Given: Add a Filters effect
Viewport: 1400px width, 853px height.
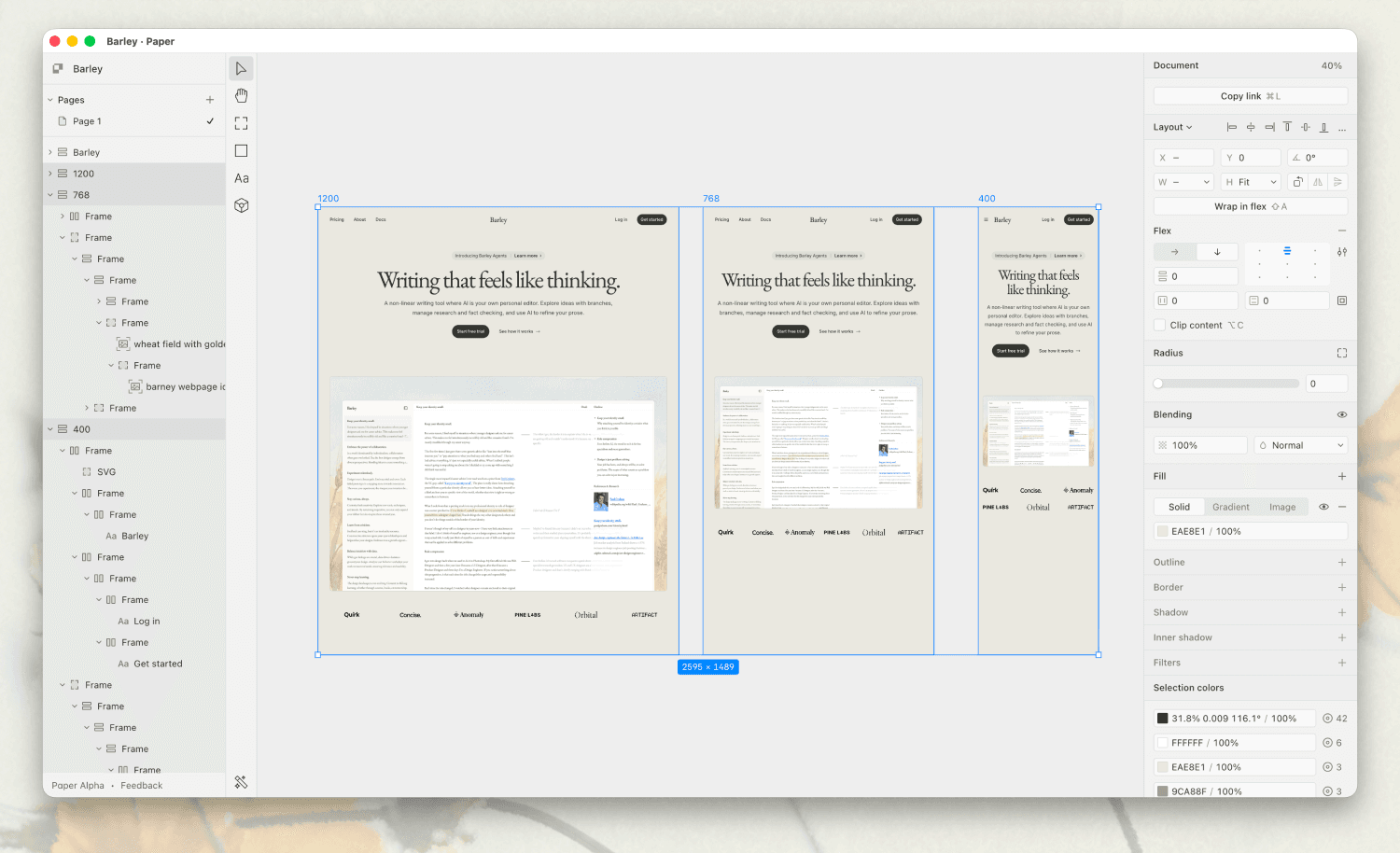Looking at the screenshot, I should 1342,663.
